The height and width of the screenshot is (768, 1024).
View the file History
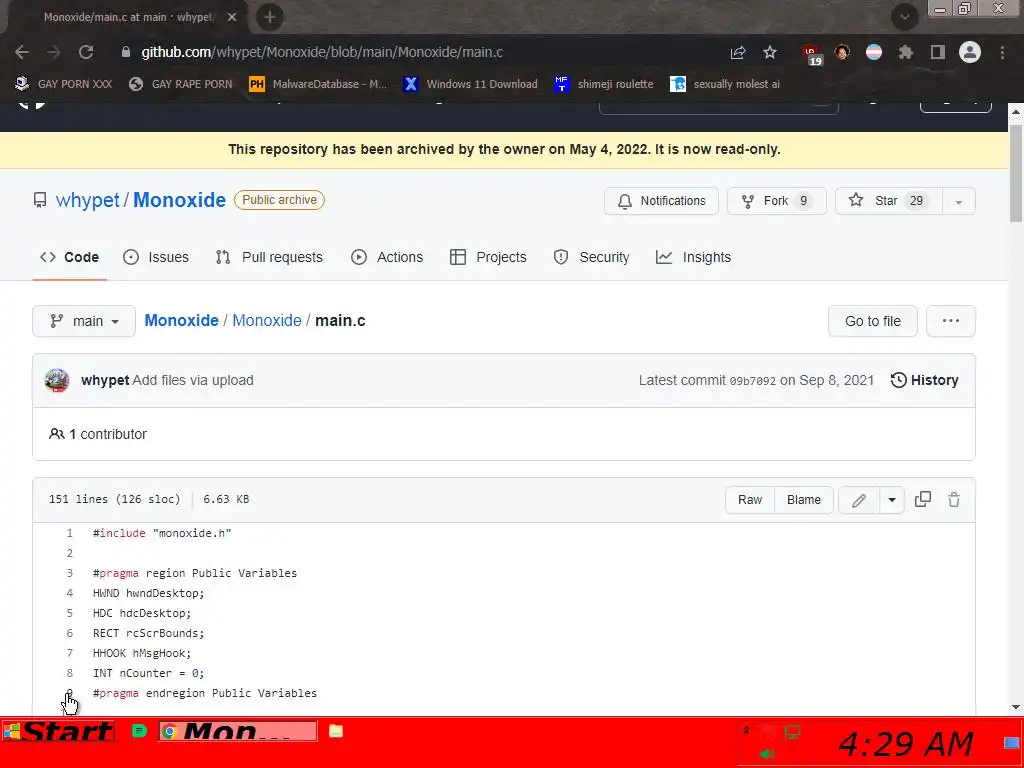pyautogui.click(x=925, y=380)
